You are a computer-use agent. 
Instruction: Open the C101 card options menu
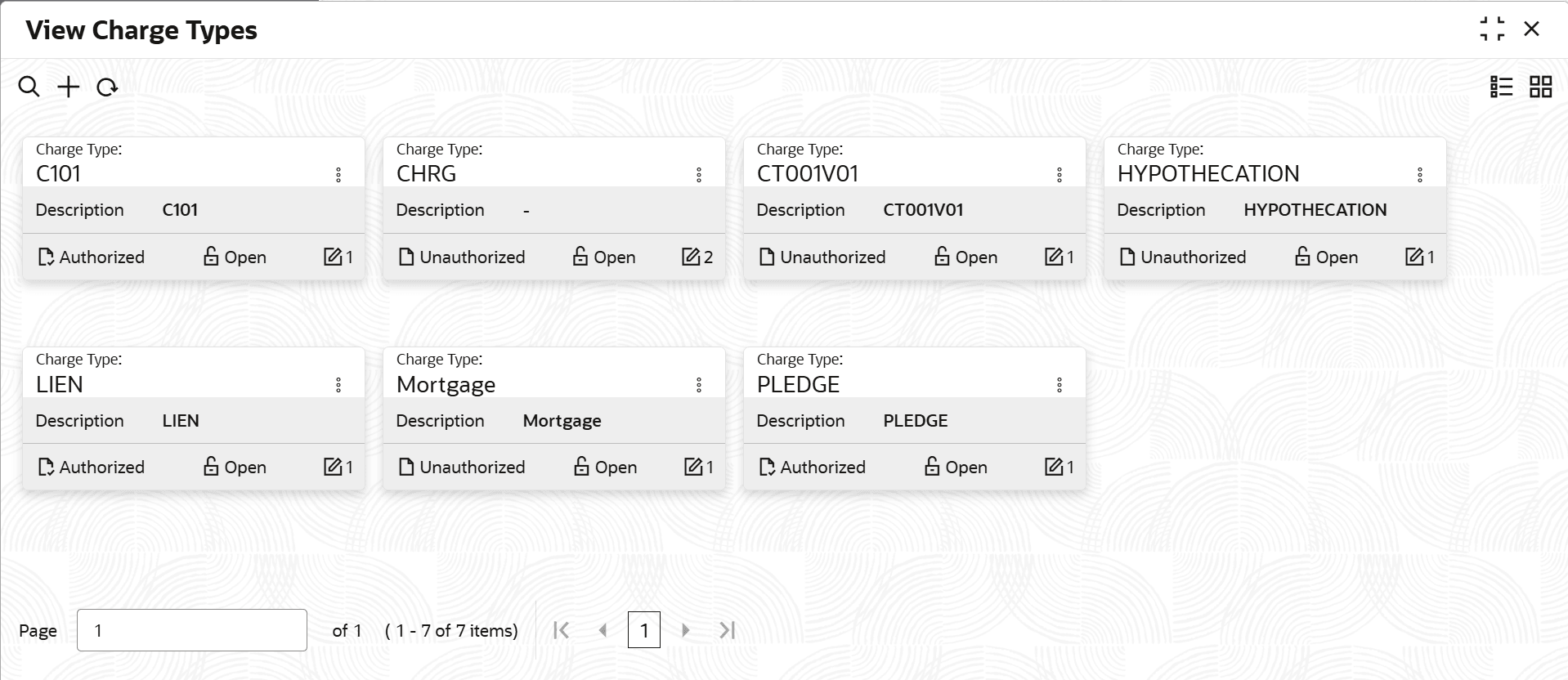coord(338,175)
